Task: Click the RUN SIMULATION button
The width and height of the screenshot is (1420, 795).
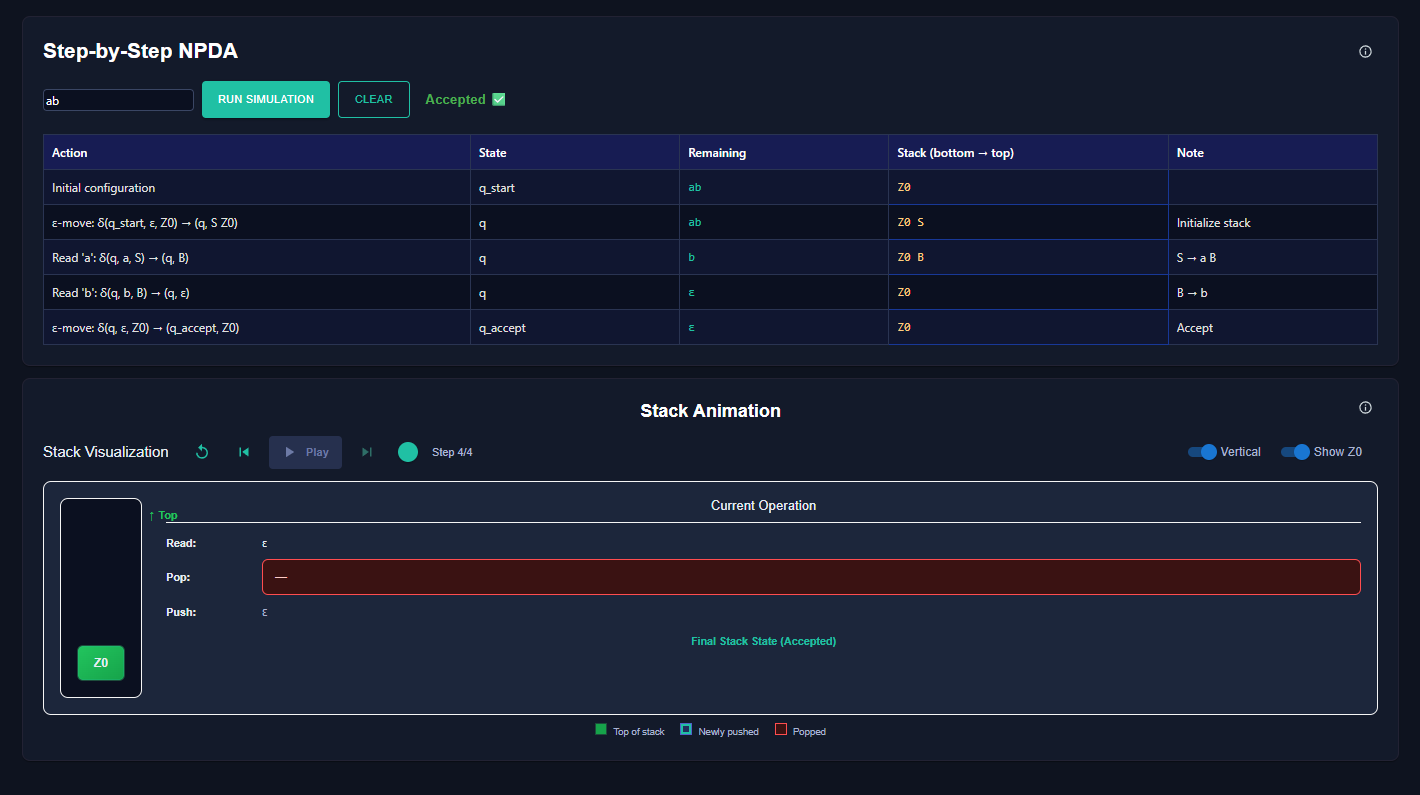Action: [266, 99]
